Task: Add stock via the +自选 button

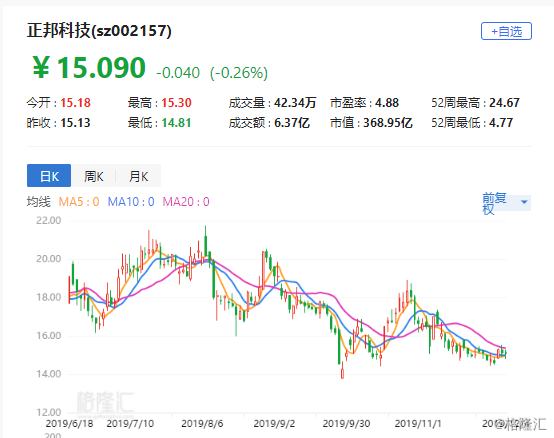Action: tap(506, 31)
